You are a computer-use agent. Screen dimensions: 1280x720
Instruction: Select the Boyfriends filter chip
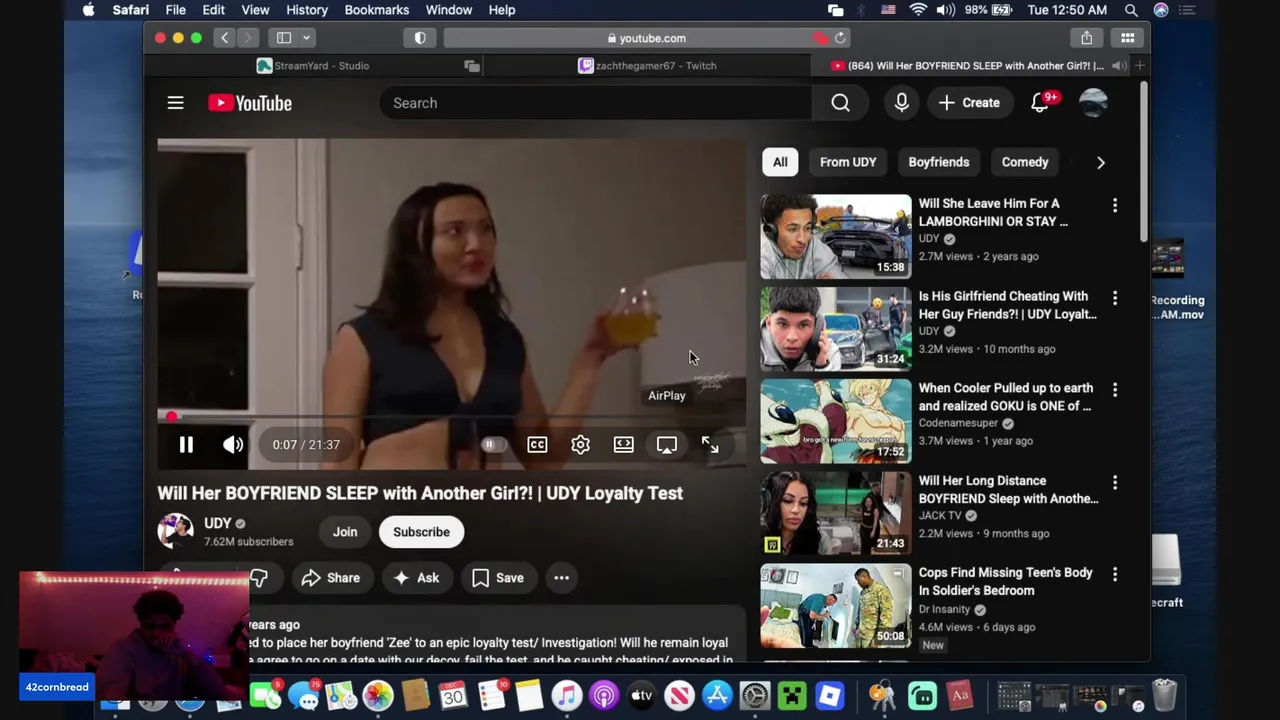tap(939, 162)
